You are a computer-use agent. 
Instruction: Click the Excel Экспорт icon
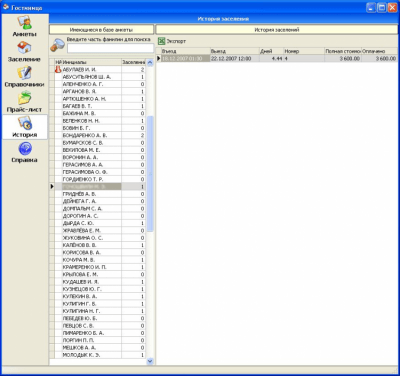161,41
